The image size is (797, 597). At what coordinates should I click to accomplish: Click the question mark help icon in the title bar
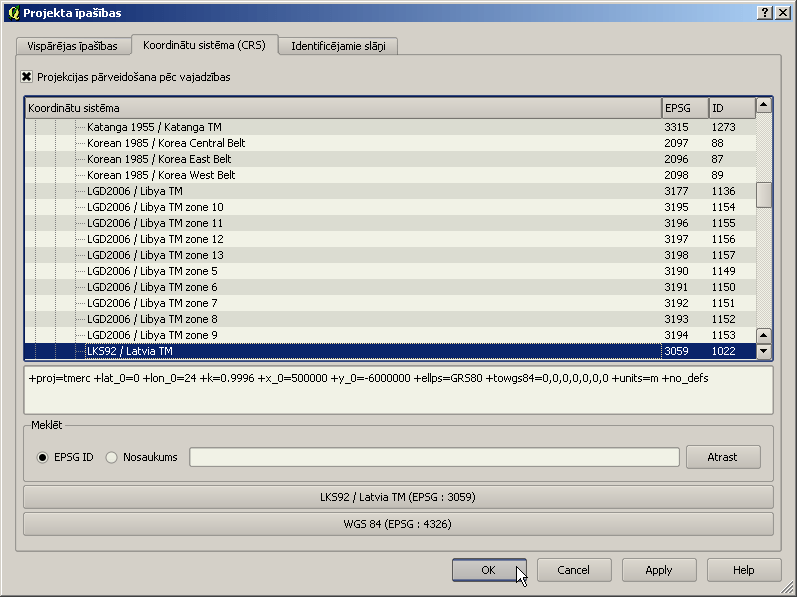pyautogui.click(x=765, y=13)
